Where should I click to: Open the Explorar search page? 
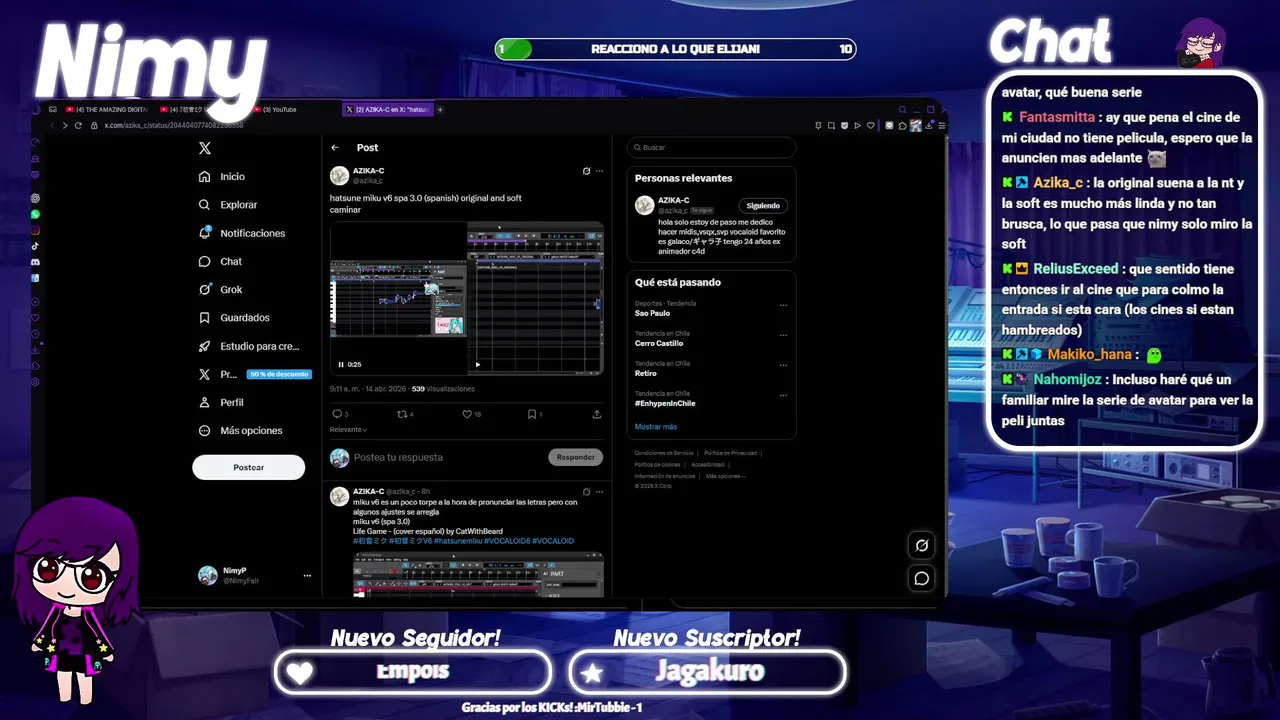(228, 204)
